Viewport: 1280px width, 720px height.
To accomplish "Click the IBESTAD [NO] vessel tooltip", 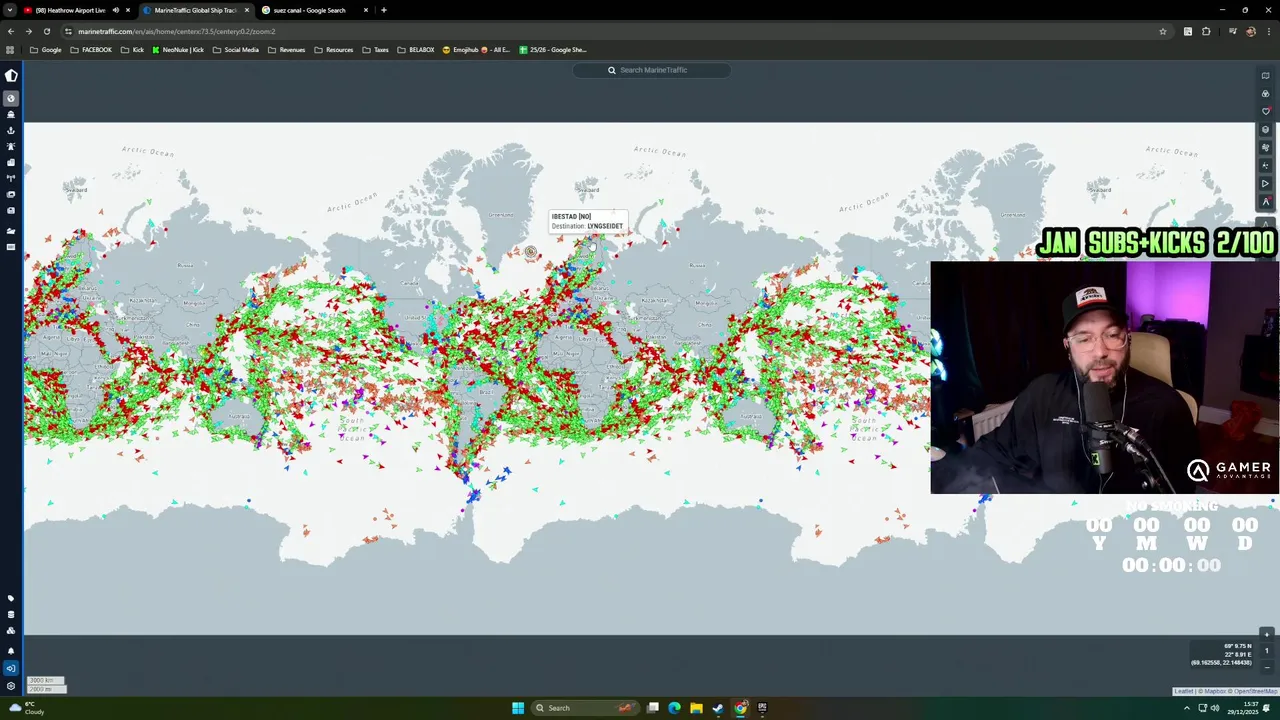I will click(588, 221).
